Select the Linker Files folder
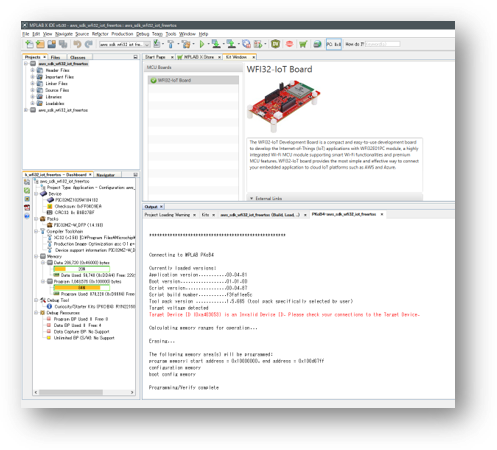 [56, 83]
